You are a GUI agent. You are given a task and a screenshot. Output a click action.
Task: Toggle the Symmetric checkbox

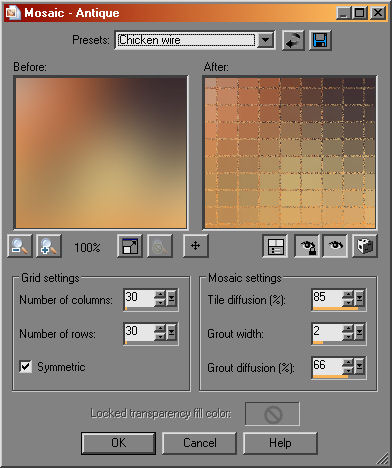point(26,366)
